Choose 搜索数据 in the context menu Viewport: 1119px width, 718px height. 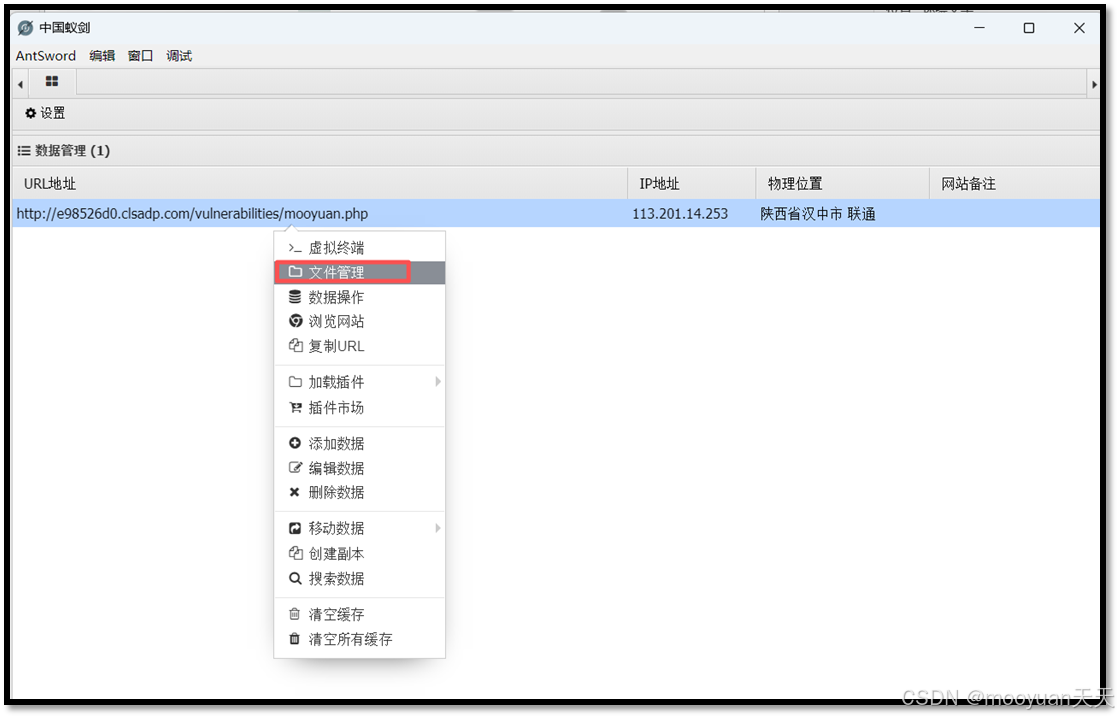click(x=360, y=579)
